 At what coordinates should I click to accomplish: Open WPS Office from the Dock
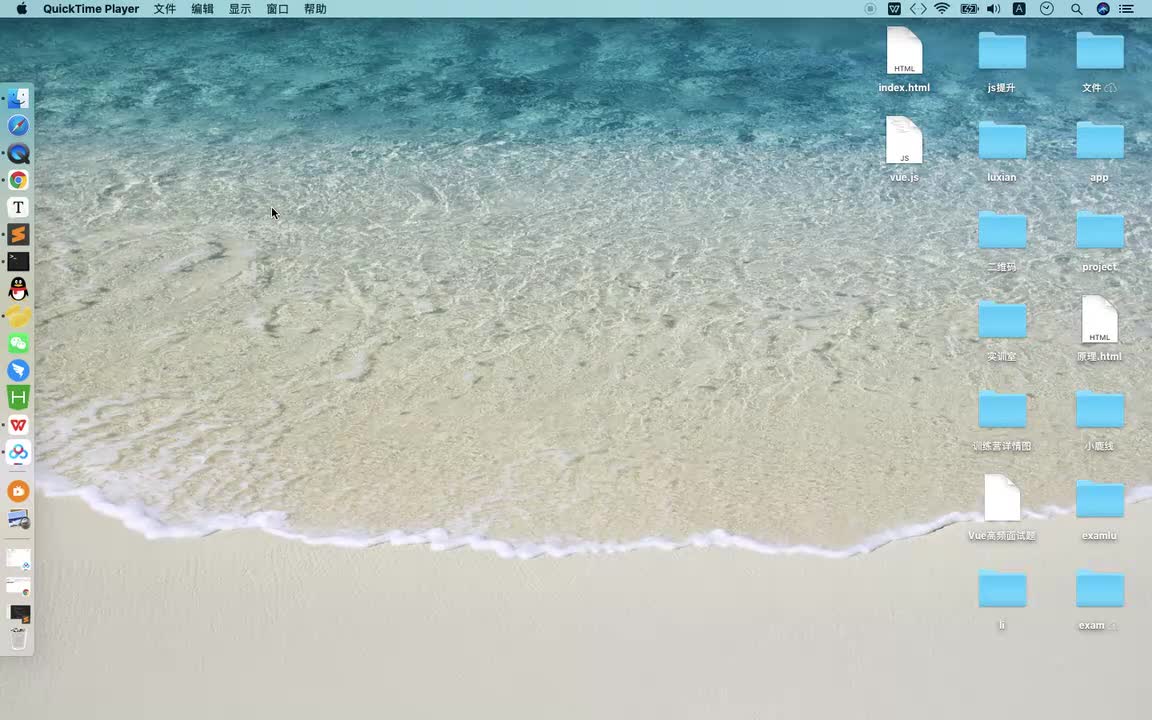(18, 425)
